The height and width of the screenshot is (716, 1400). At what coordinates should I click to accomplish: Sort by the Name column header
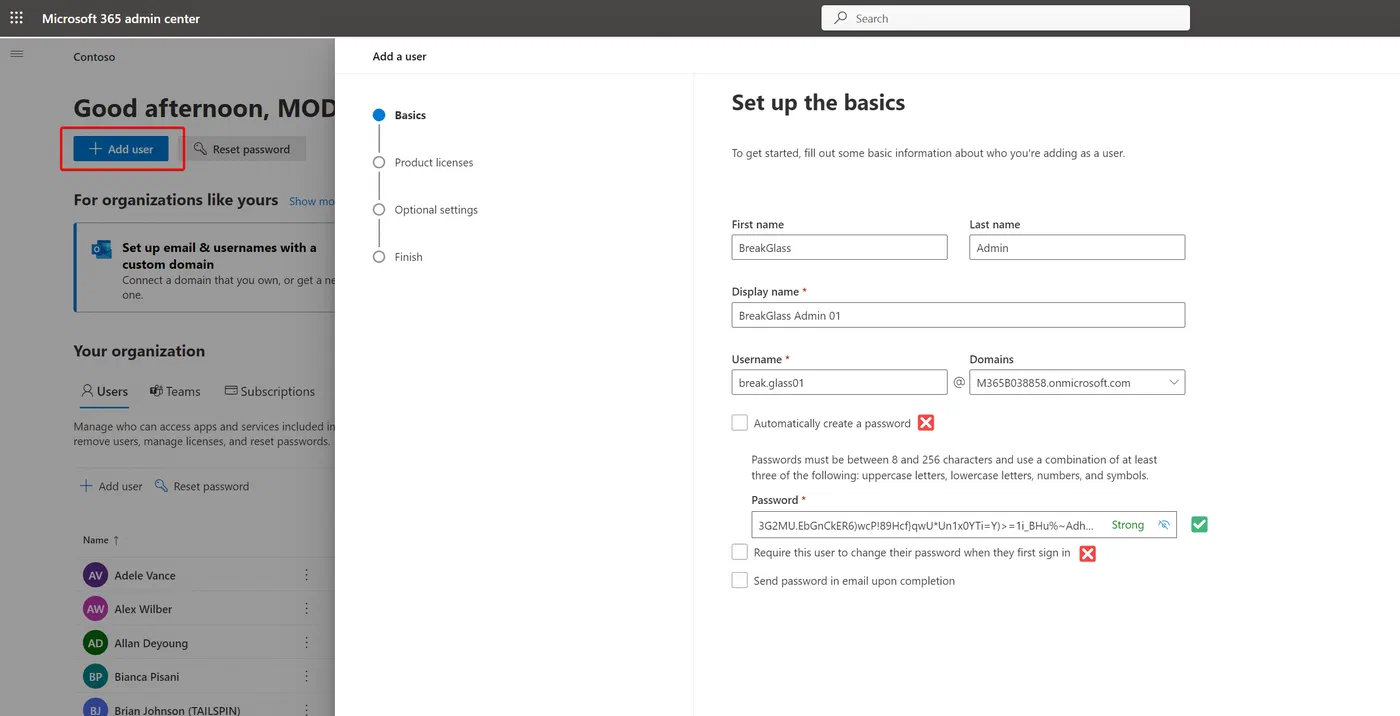(x=101, y=540)
